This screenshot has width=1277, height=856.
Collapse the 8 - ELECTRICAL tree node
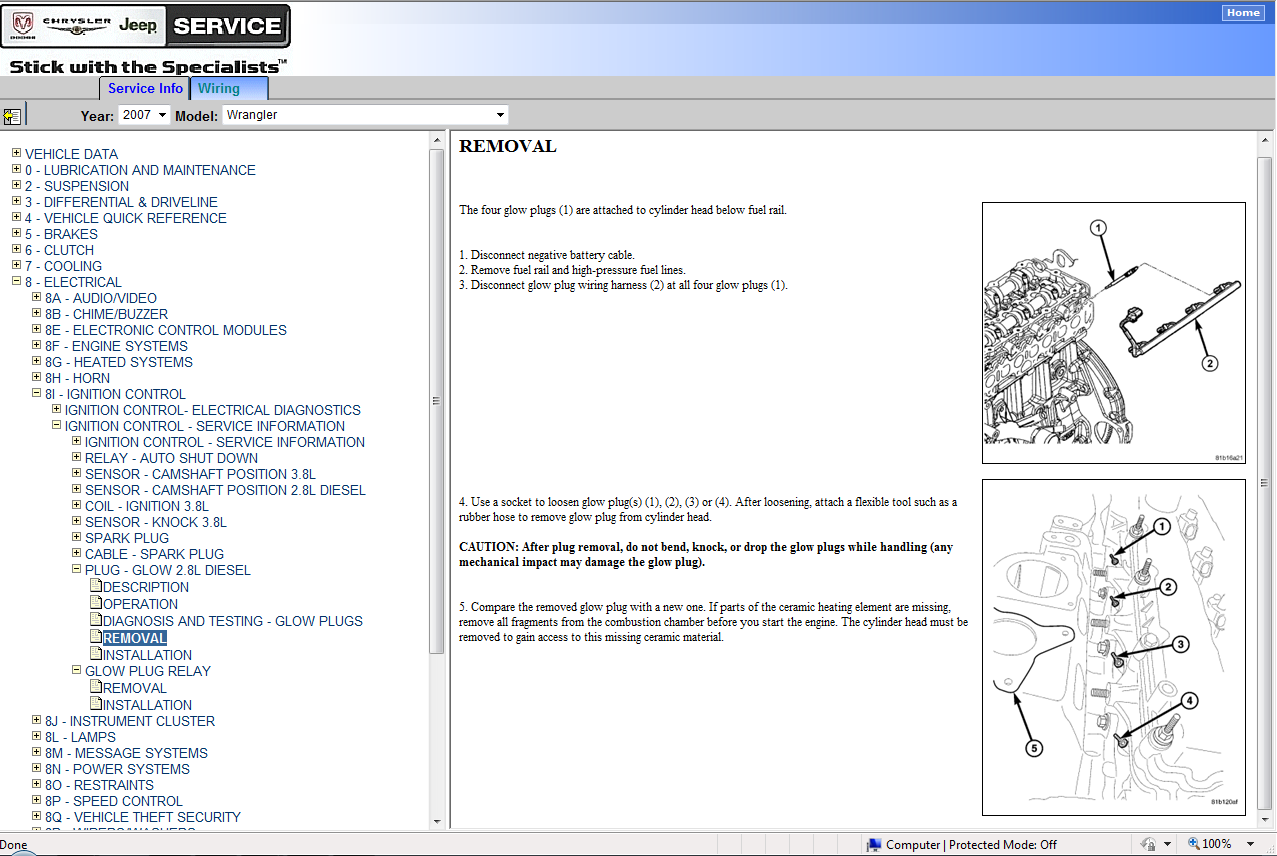click(16, 282)
